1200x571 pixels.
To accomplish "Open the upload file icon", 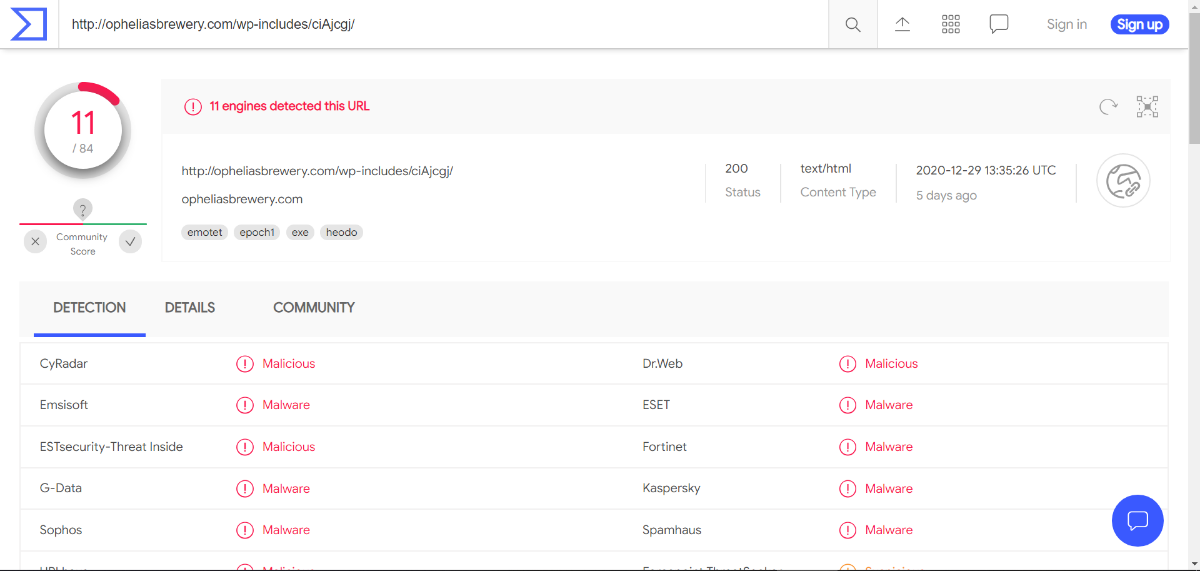I will tap(902, 24).
